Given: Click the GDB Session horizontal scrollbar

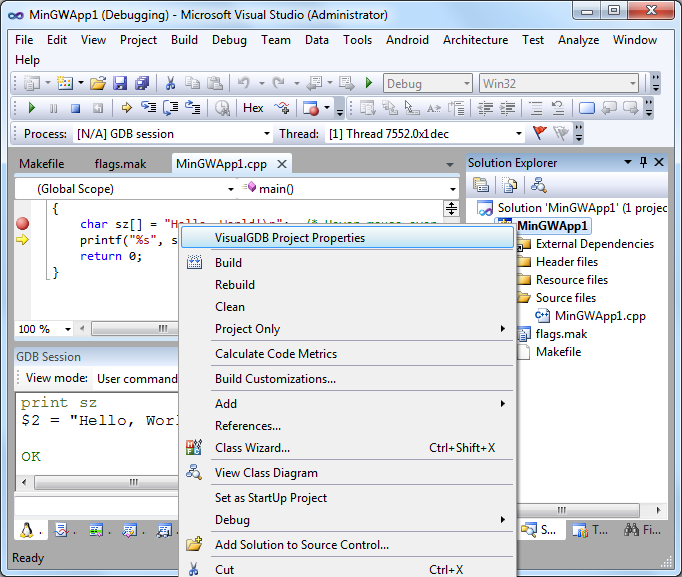Looking at the screenshot, I should pos(107,482).
